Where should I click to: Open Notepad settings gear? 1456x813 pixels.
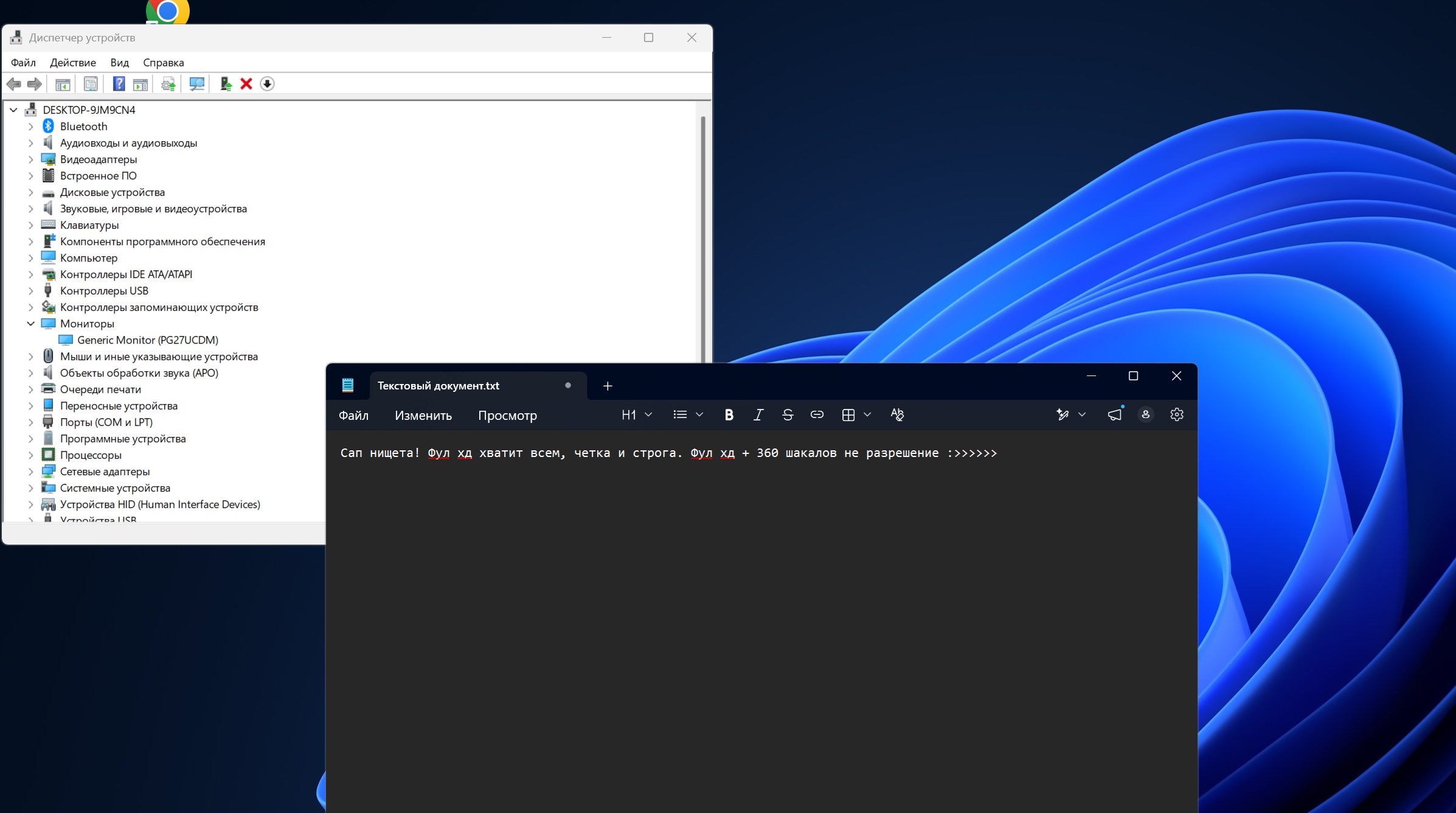1177,415
